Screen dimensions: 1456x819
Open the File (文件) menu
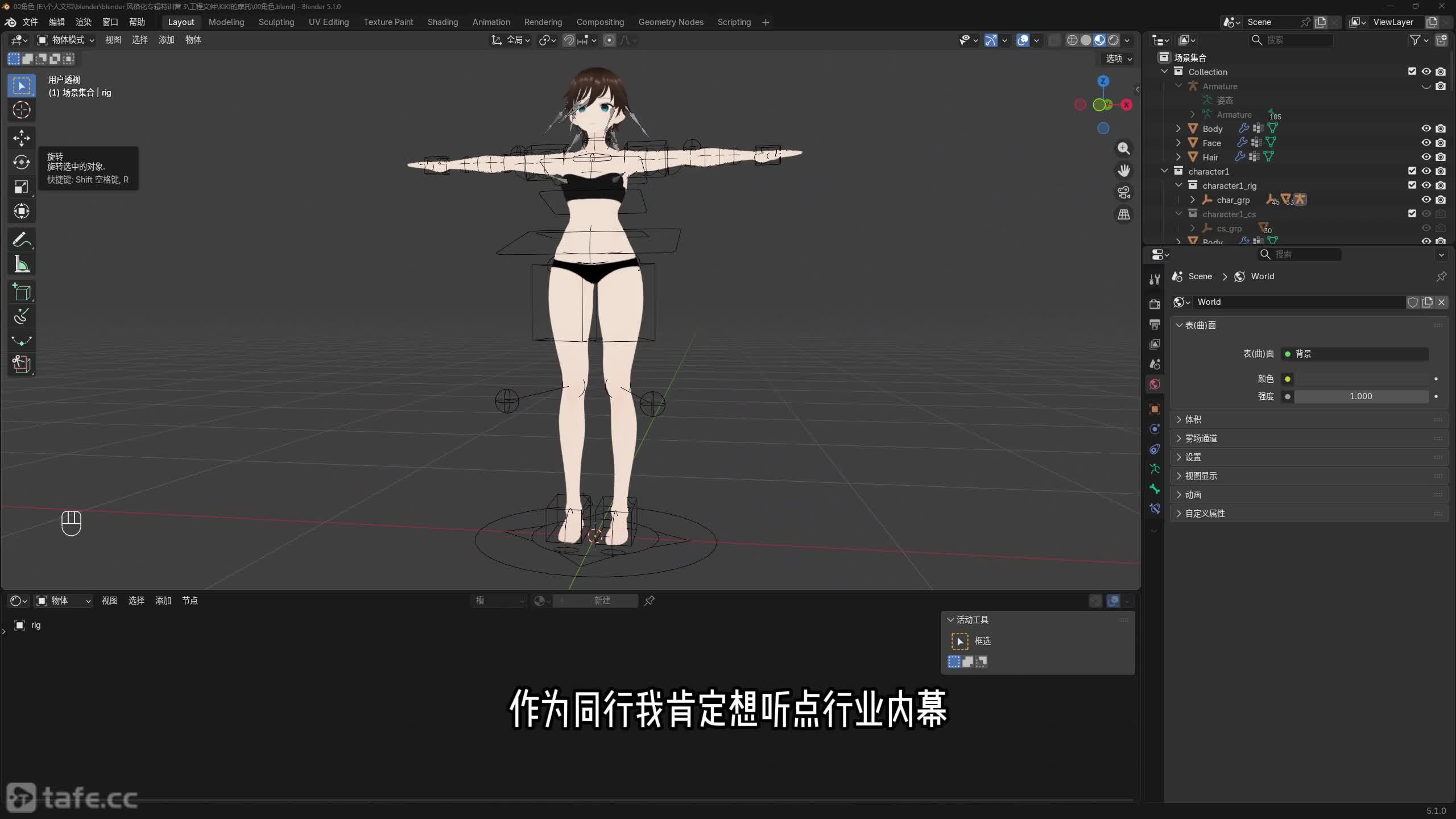click(x=30, y=22)
